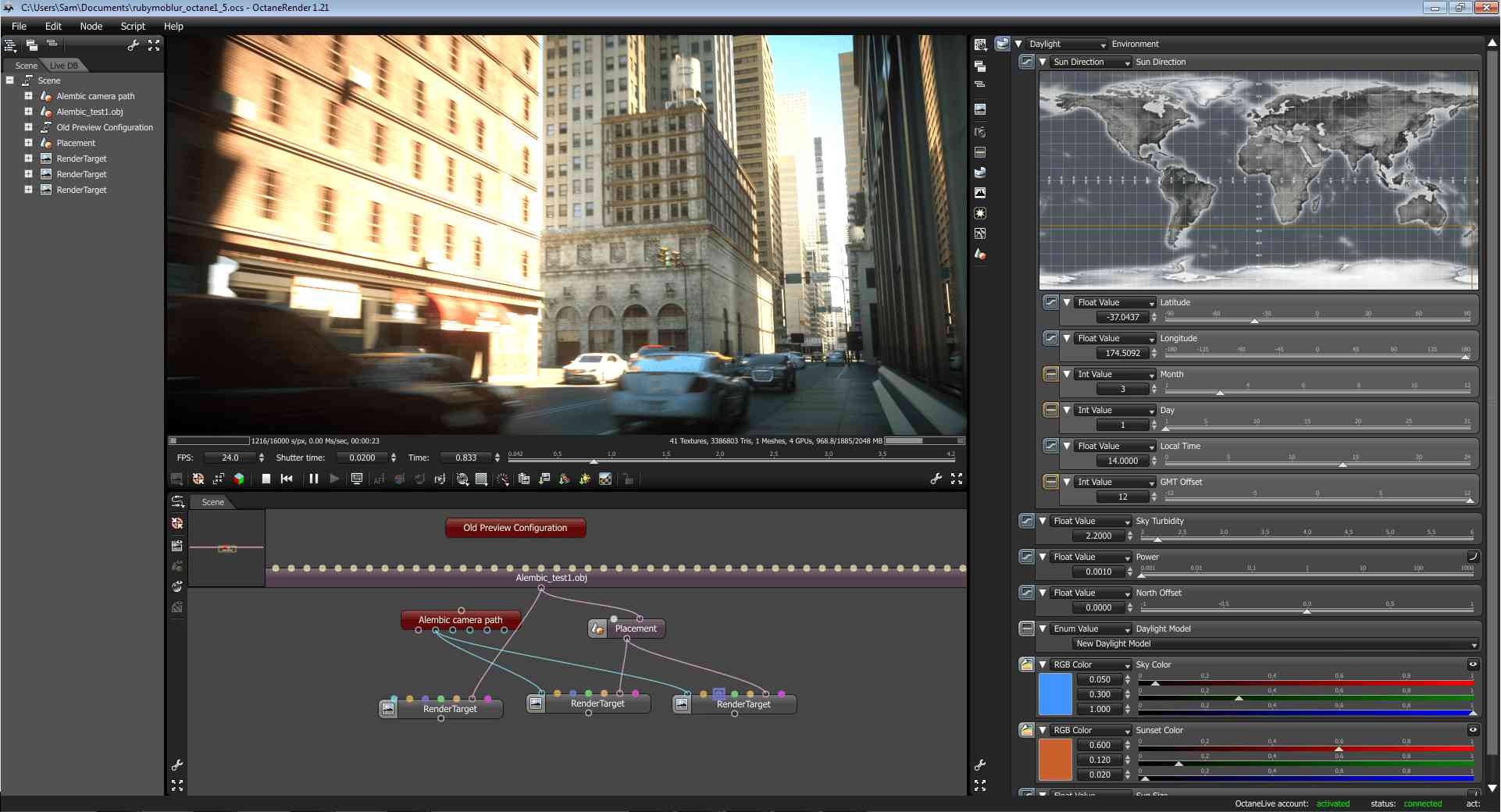Expand the Placement tree item
Screen dimensions: 1501x812
click(28, 143)
